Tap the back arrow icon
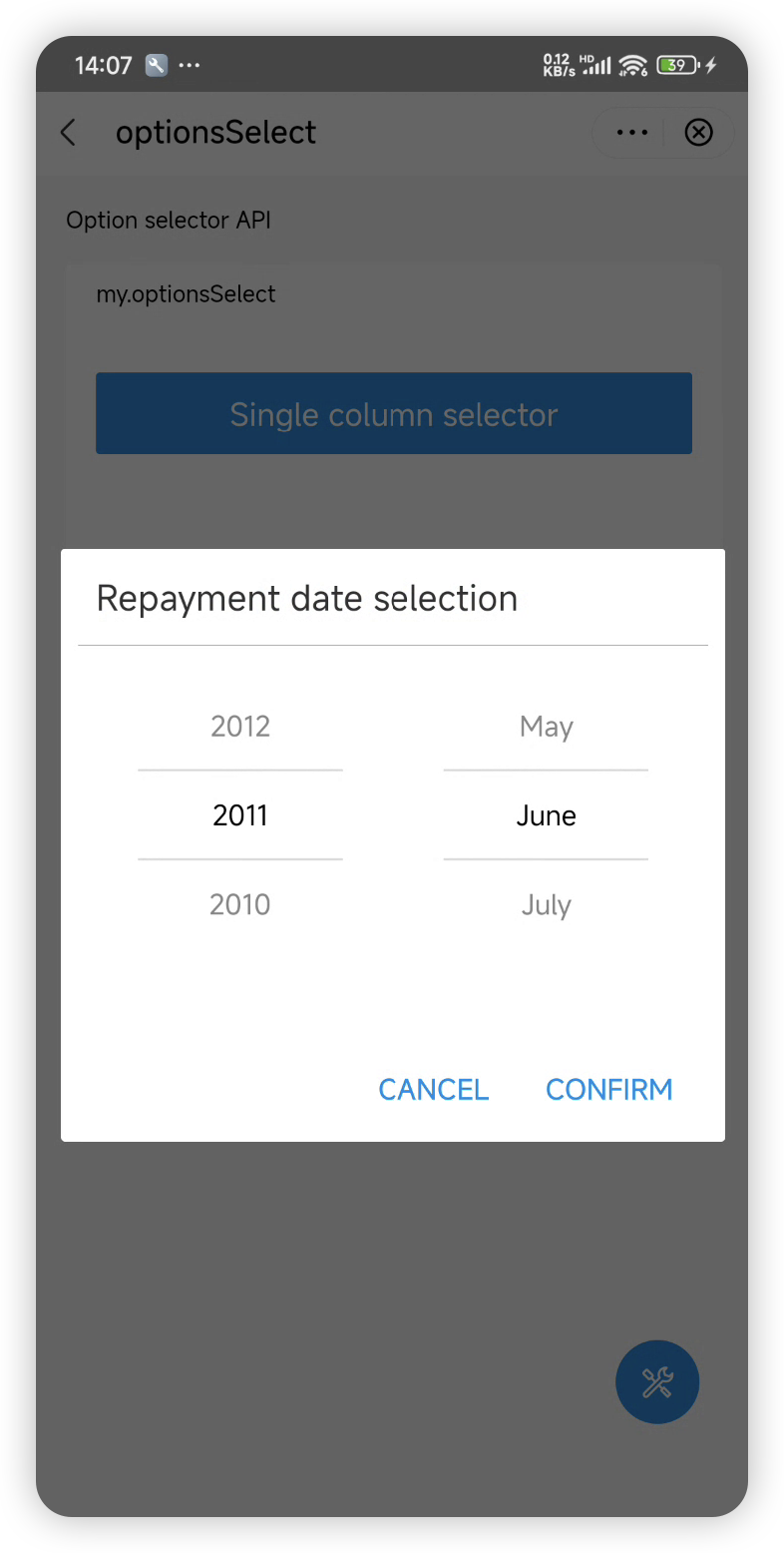 (x=68, y=133)
